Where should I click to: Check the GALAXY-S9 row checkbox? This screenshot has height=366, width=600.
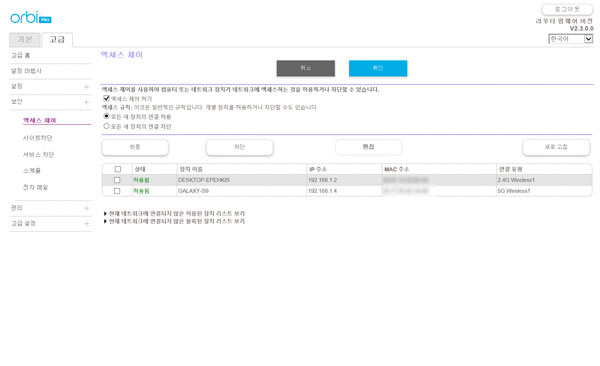pos(117,191)
